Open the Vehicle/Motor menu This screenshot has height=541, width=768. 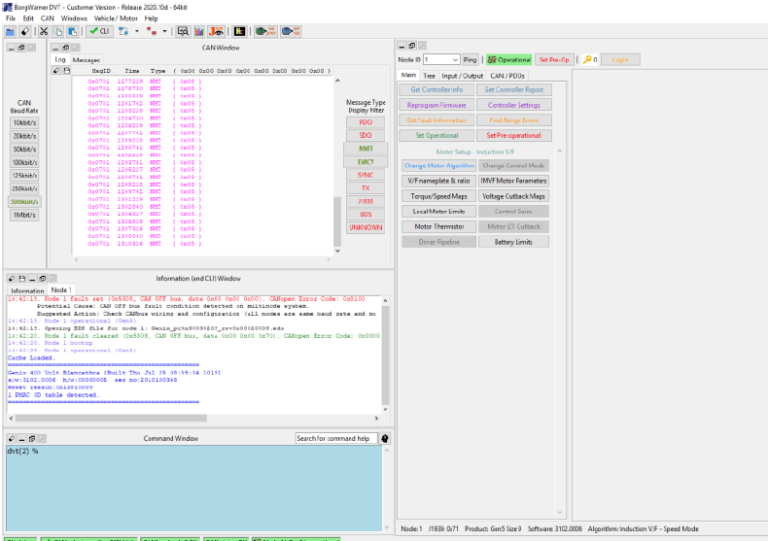click(x=116, y=18)
